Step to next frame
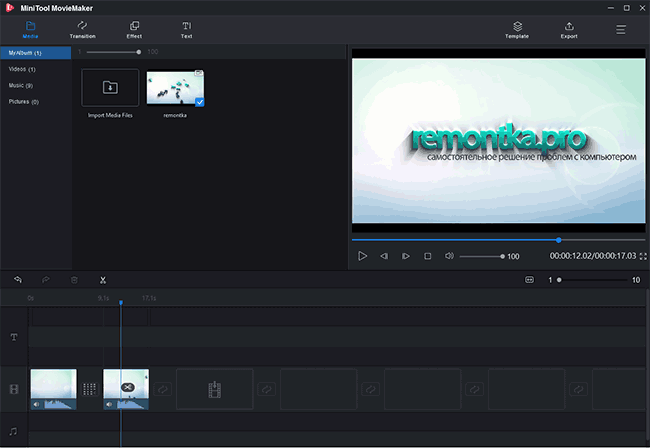650x448 pixels. pos(406,256)
